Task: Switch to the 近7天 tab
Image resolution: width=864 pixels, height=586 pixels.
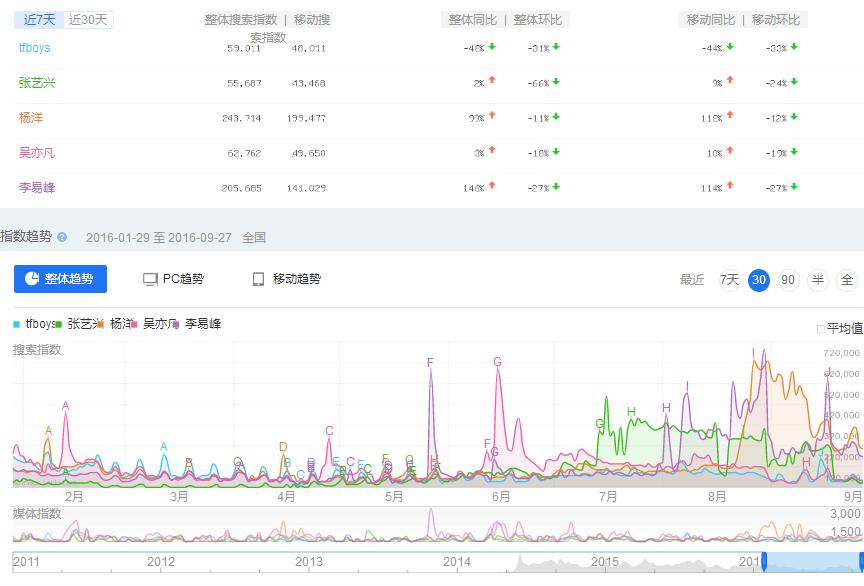Action: tap(39, 20)
